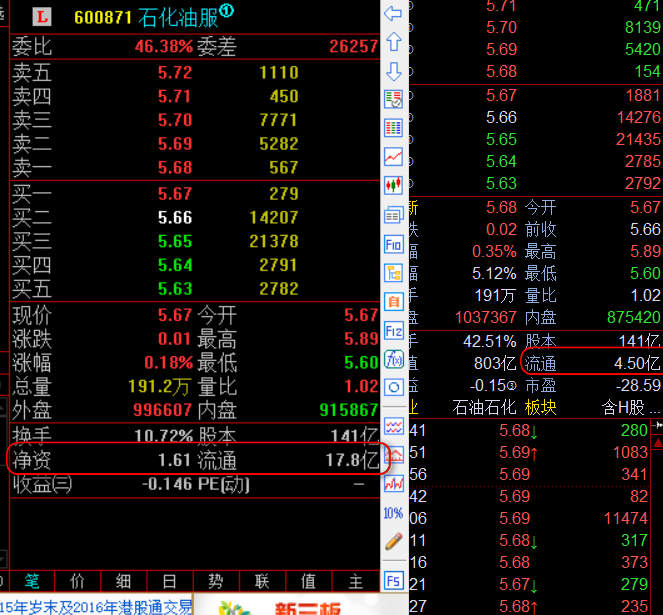Select the pencil drawing tool icon
The image size is (663, 615).
393,541
